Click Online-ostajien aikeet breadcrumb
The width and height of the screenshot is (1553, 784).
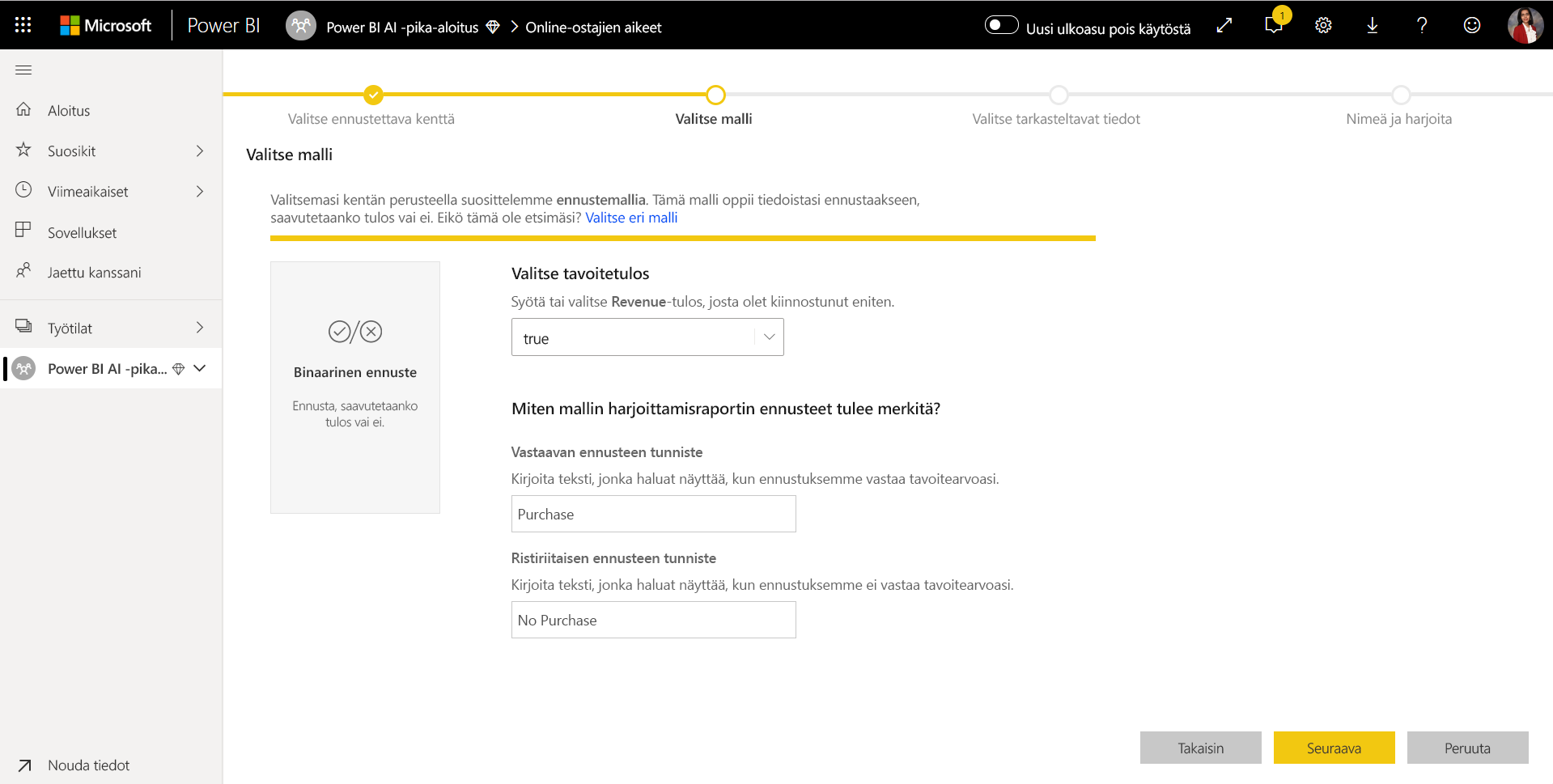point(593,28)
